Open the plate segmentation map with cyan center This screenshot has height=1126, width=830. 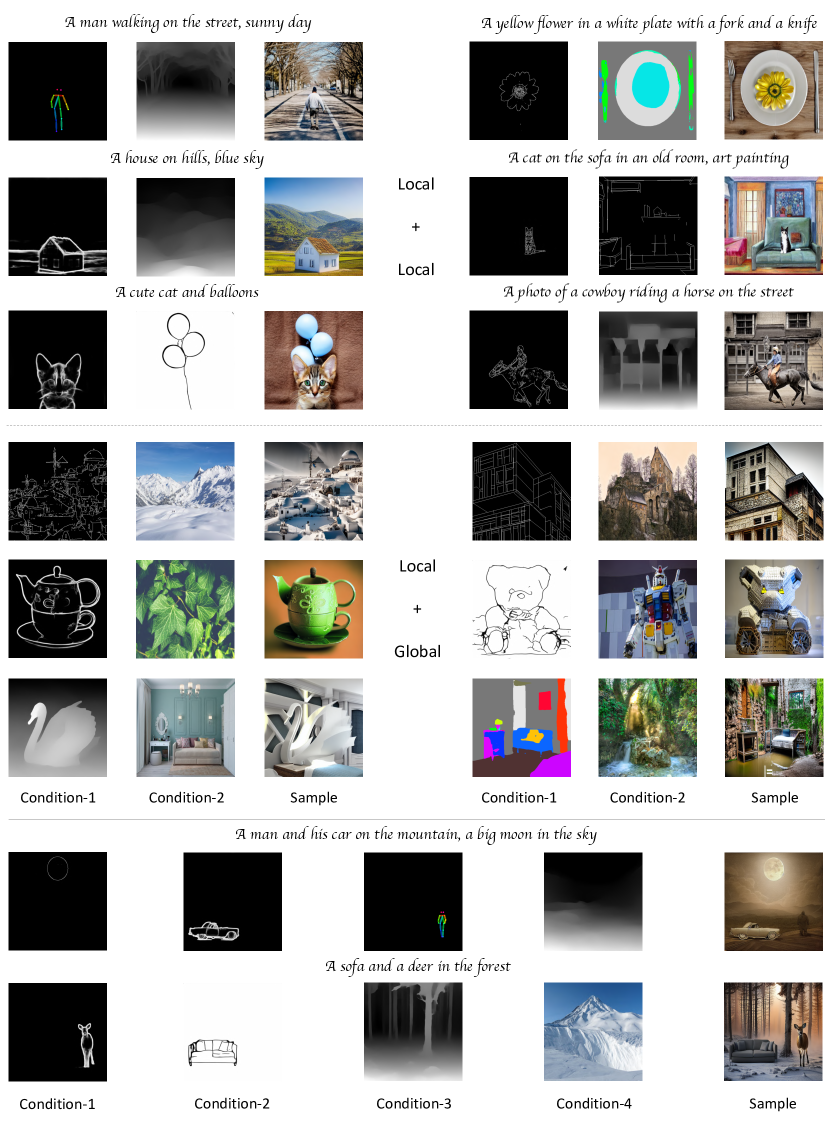[x=647, y=90]
